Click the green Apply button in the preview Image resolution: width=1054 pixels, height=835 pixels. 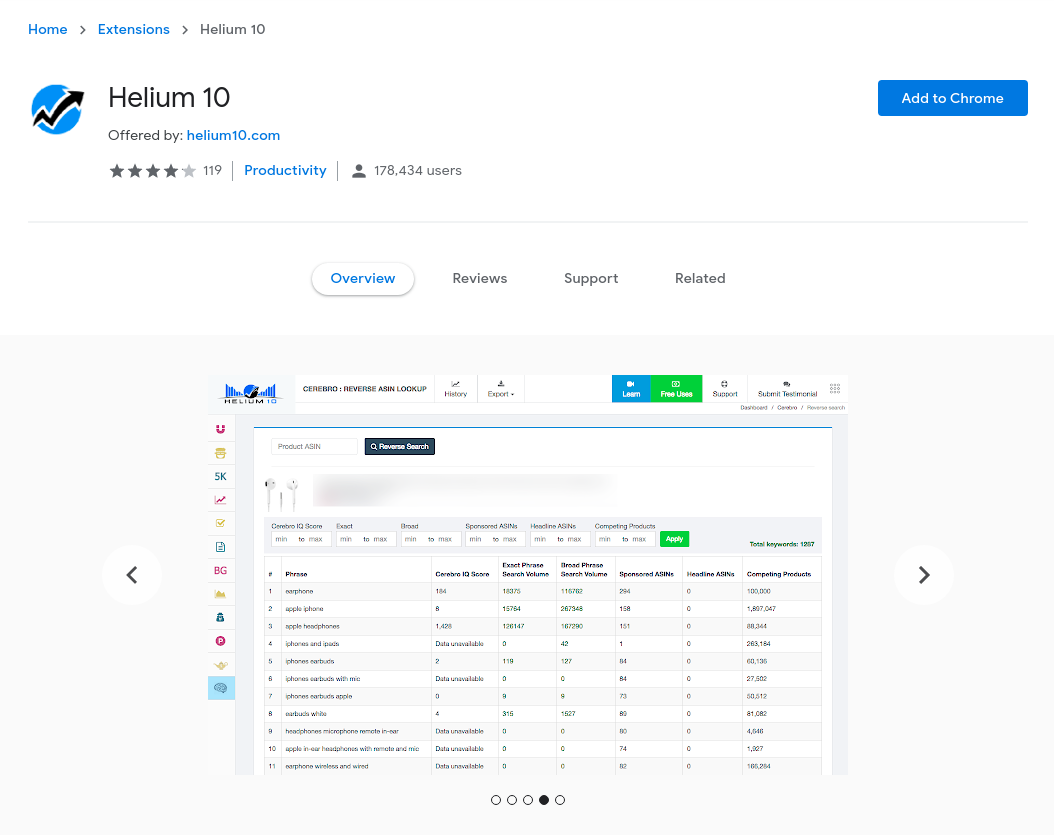pyautogui.click(x=674, y=539)
